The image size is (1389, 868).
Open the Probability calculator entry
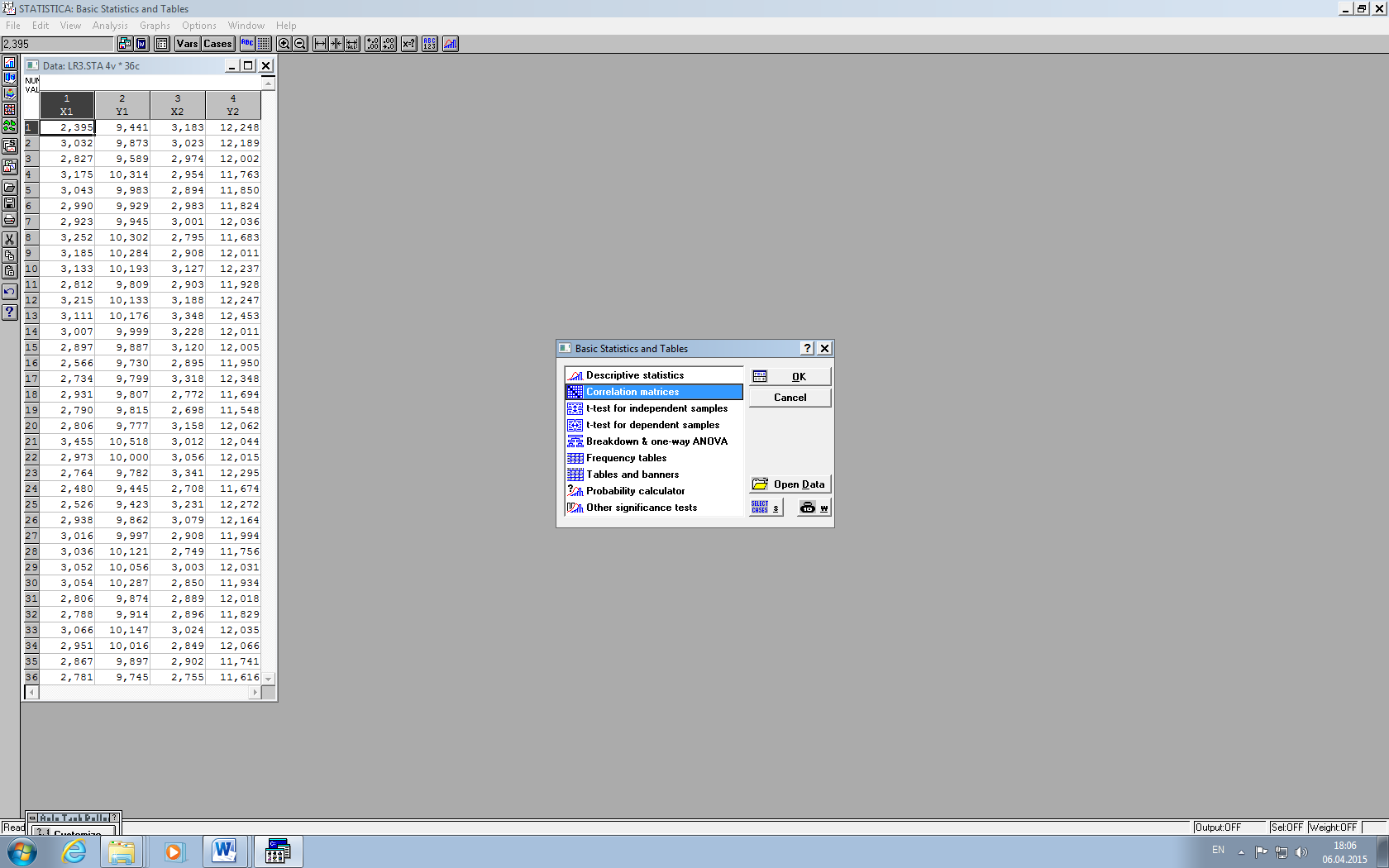click(654, 491)
